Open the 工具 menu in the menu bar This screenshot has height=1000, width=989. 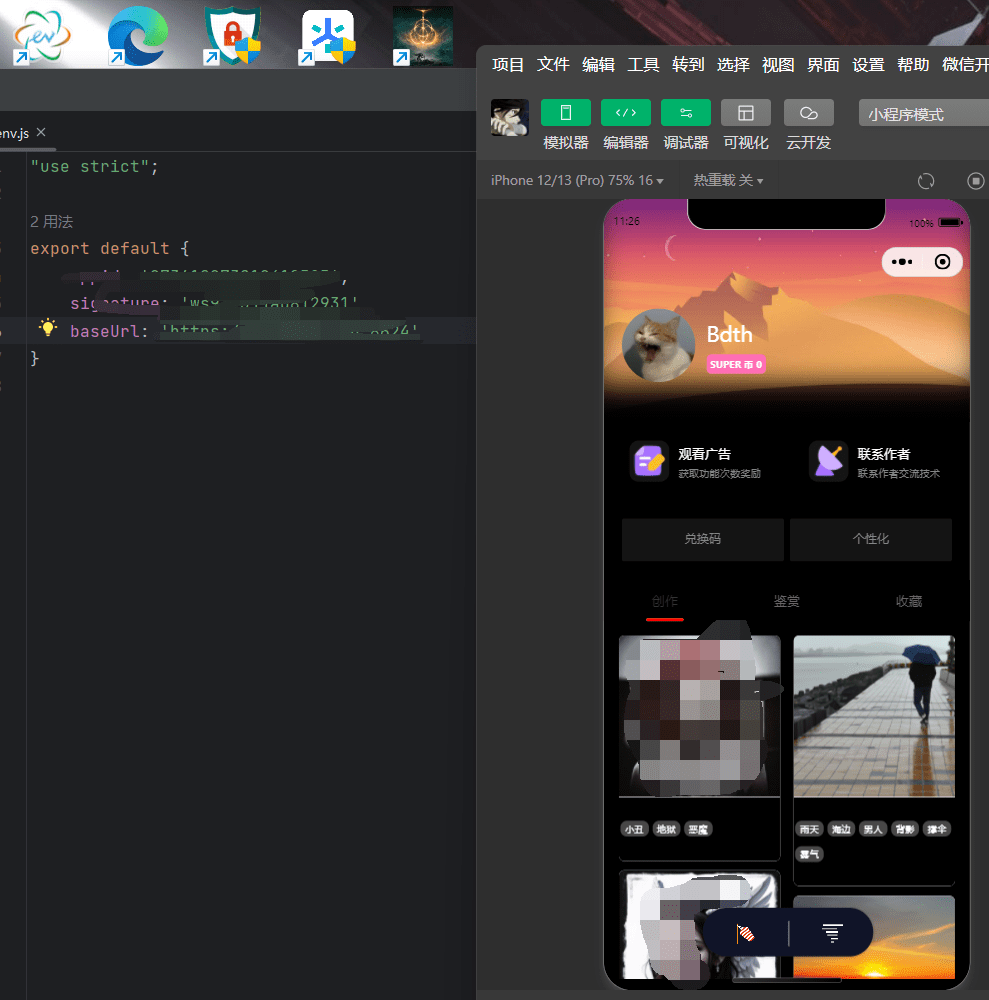(x=643, y=64)
